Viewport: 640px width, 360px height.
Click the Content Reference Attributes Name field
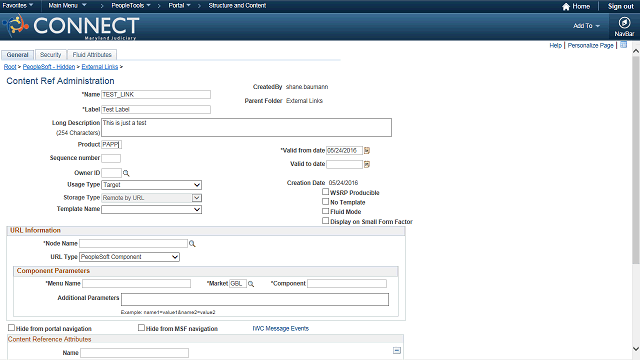click(x=134, y=353)
